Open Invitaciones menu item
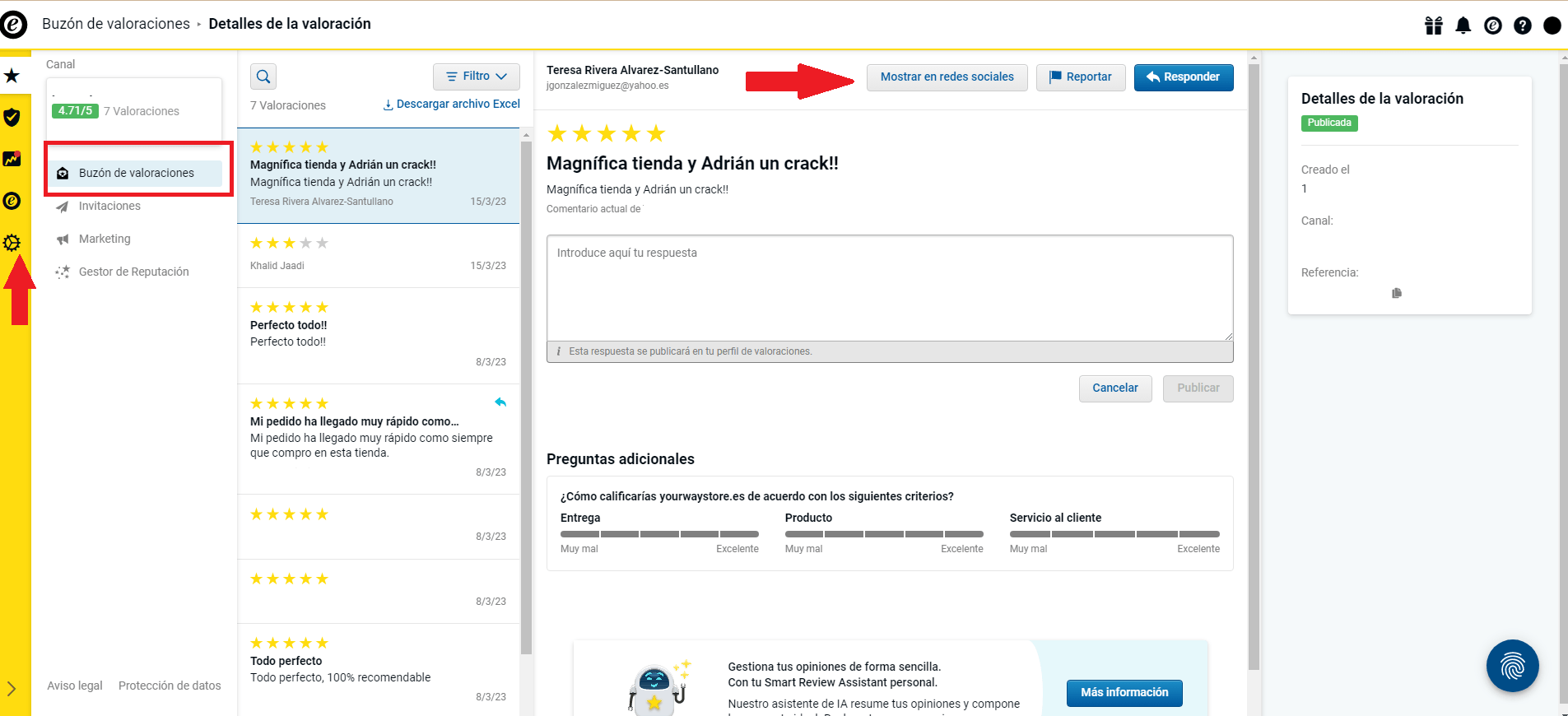Viewport: 1568px width, 716px height. (x=109, y=206)
